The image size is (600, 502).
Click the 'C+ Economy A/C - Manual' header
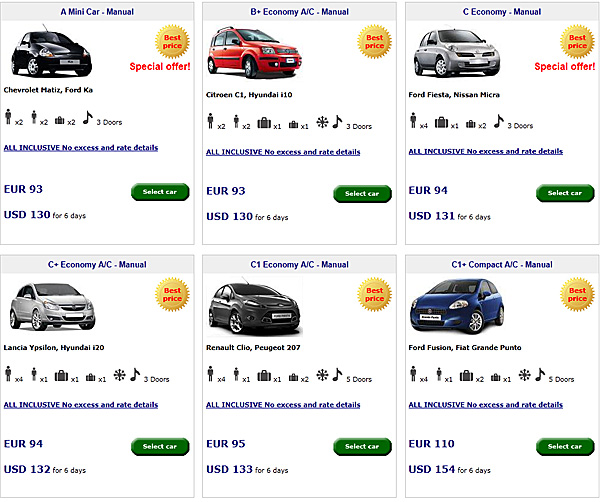[97, 265]
